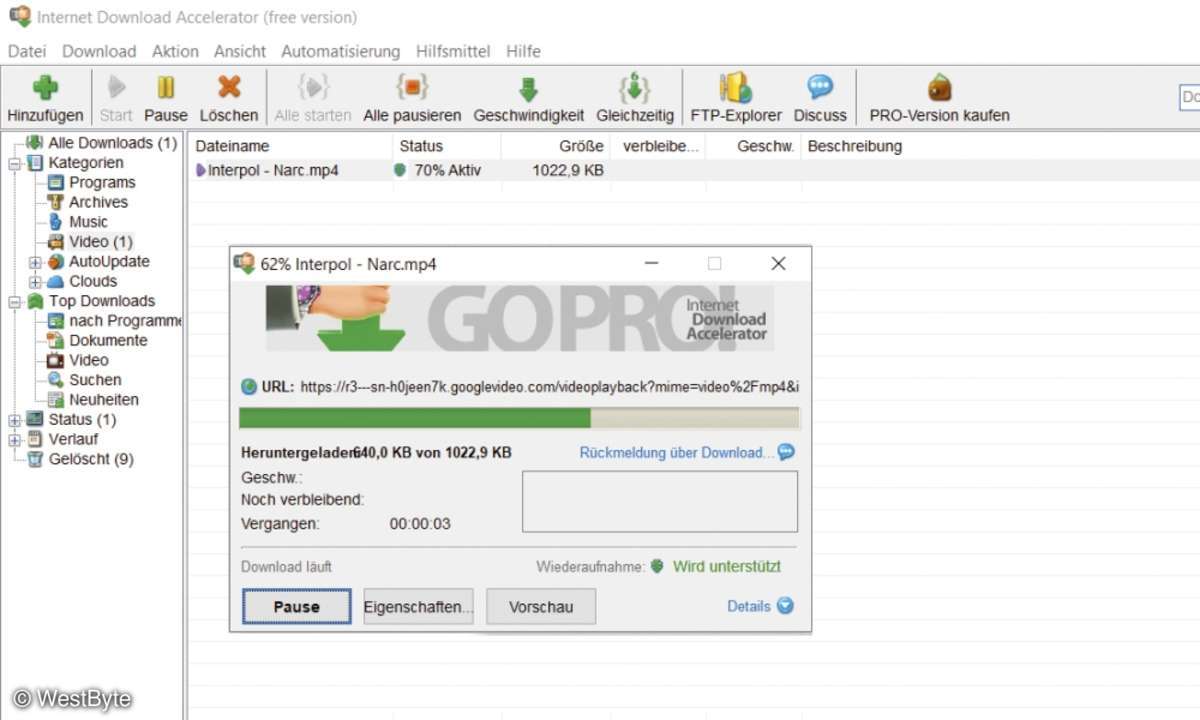Open the Hilfsmittel menu

click(x=453, y=51)
